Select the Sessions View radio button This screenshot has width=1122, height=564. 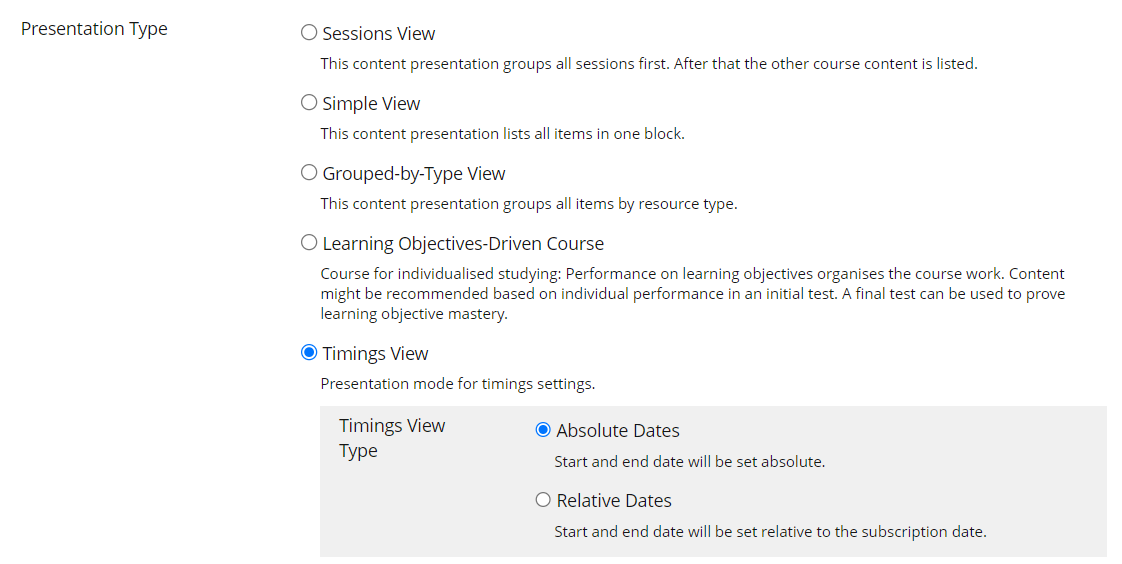(x=309, y=33)
